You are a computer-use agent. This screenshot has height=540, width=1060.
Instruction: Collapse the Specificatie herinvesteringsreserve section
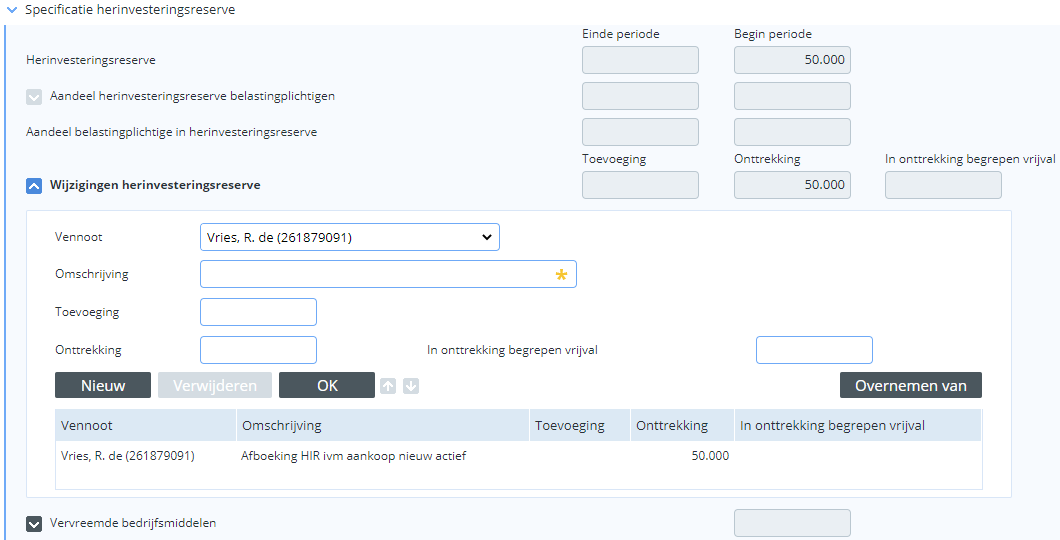(11, 10)
